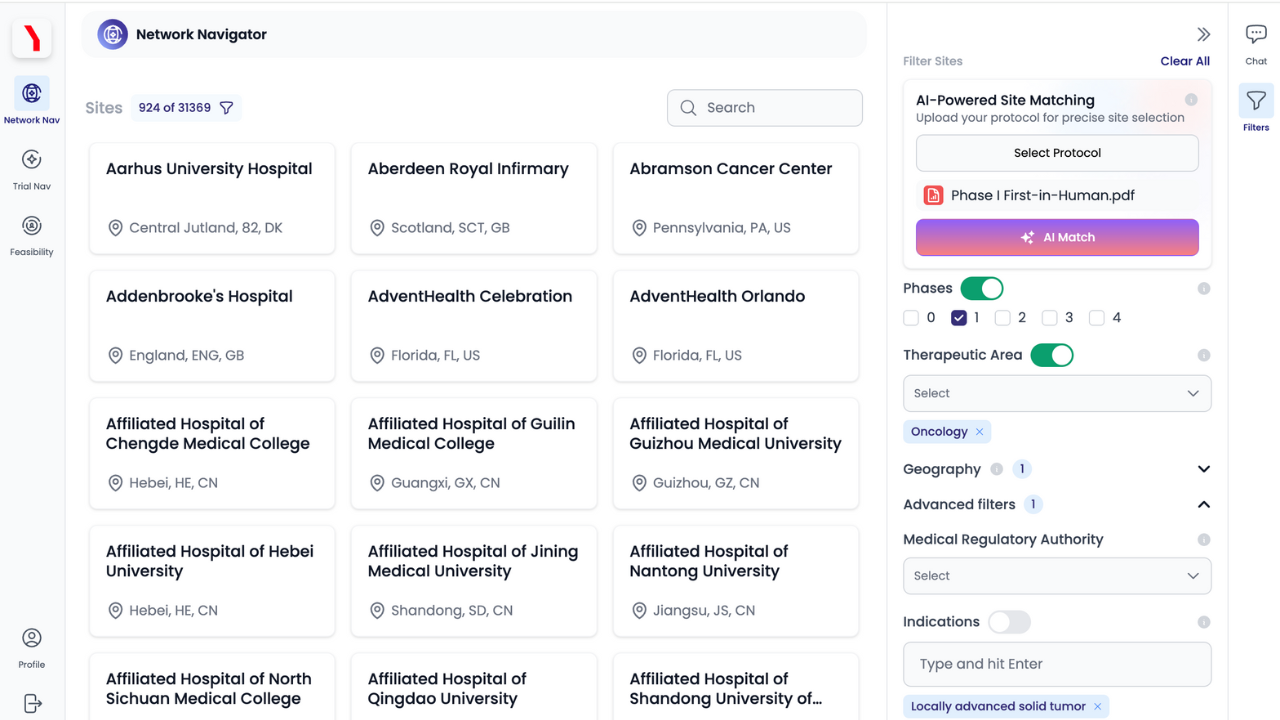The image size is (1280, 720).
Task: Collapse the Advanced filters section chevron
Action: (1204, 505)
